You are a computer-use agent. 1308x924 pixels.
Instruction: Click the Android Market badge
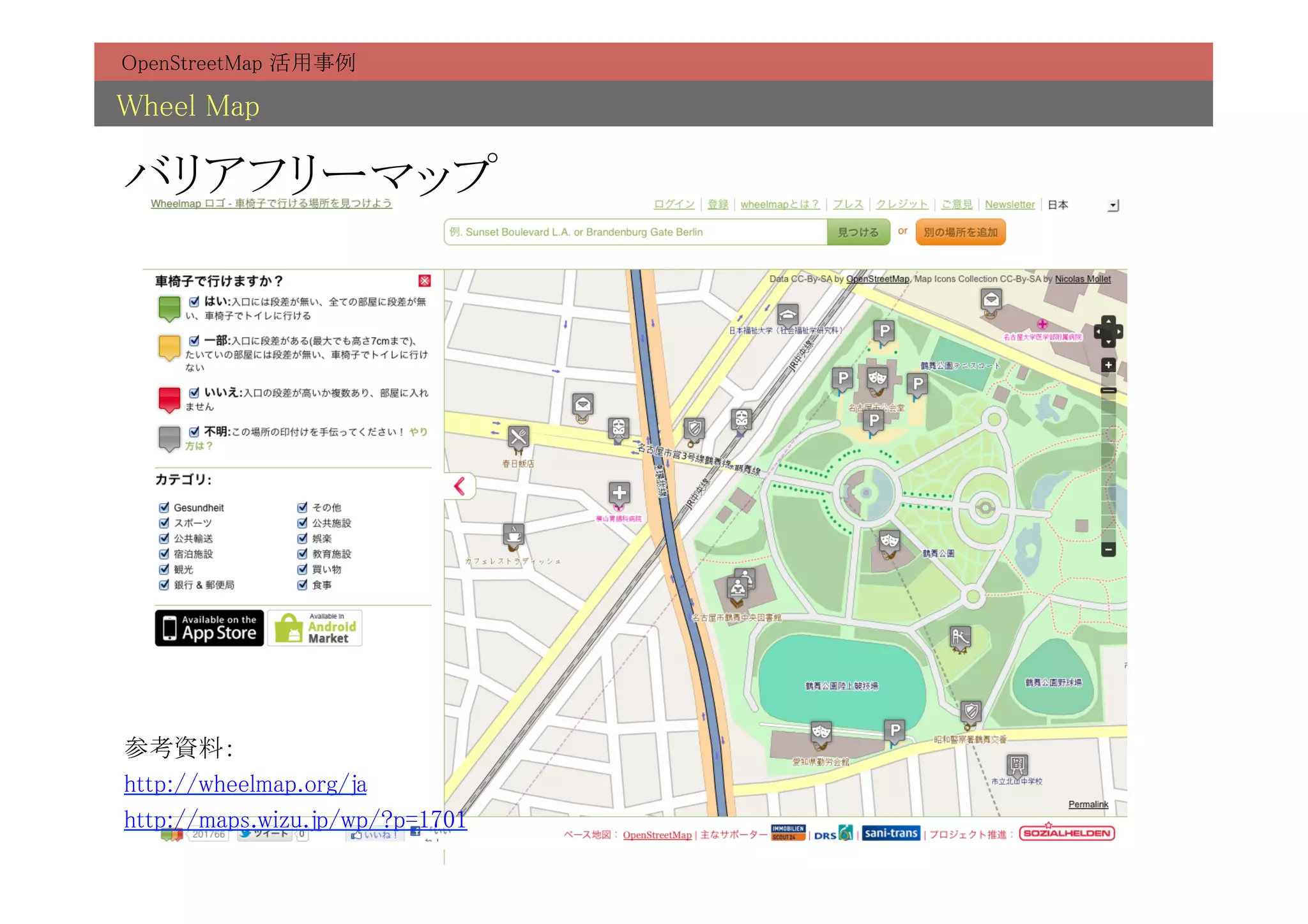click(x=315, y=628)
